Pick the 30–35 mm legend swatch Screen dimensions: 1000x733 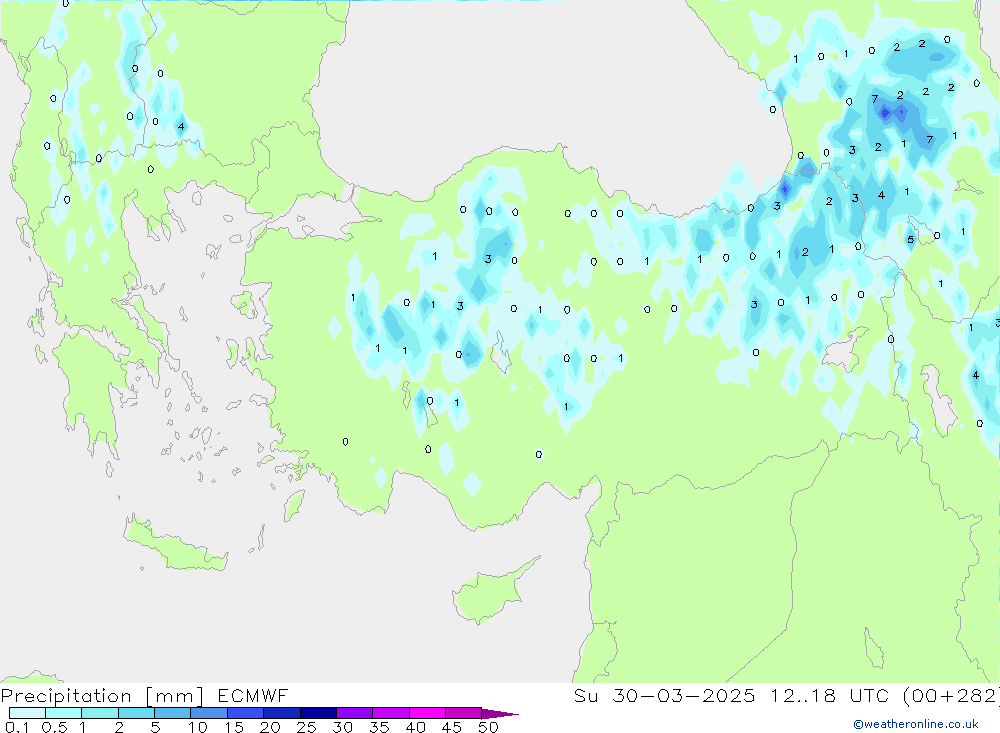tap(355, 713)
